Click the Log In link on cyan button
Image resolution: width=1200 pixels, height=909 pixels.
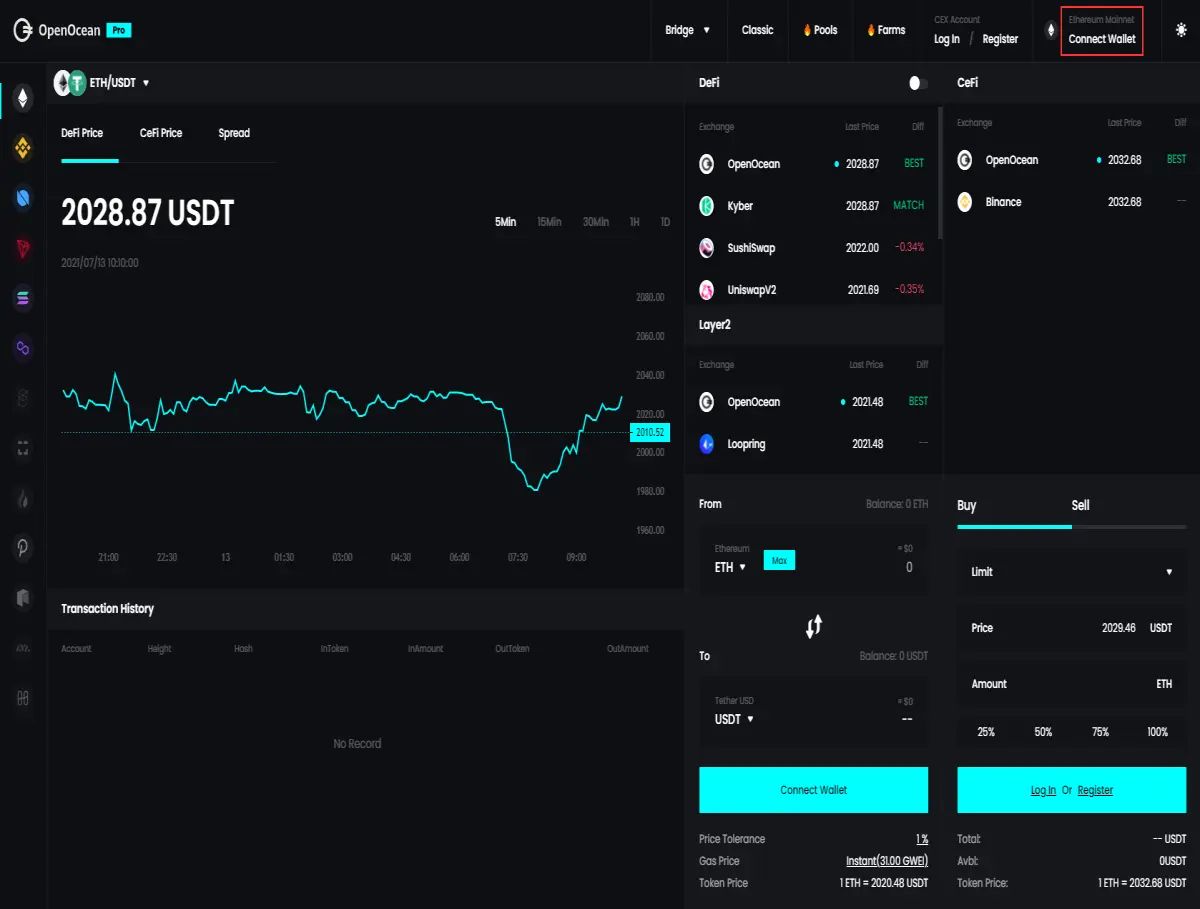tap(1043, 790)
